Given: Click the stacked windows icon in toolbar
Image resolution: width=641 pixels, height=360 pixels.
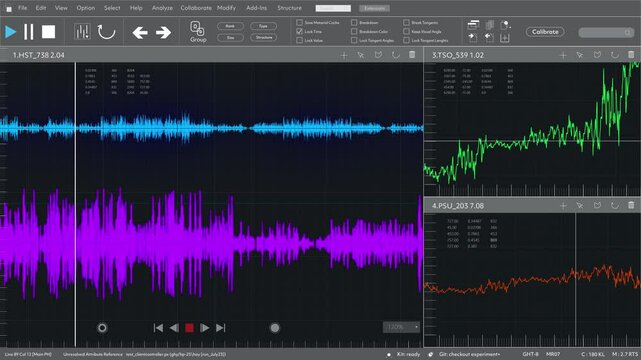Looking at the screenshot, I should coord(473,25).
